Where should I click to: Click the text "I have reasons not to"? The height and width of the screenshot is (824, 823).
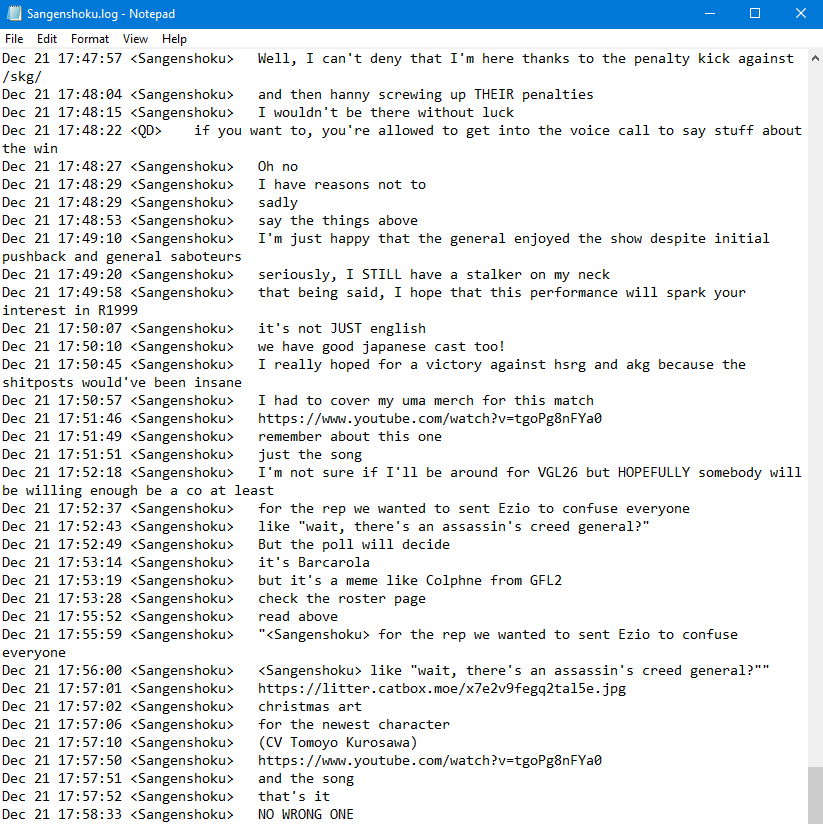coord(342,184)
